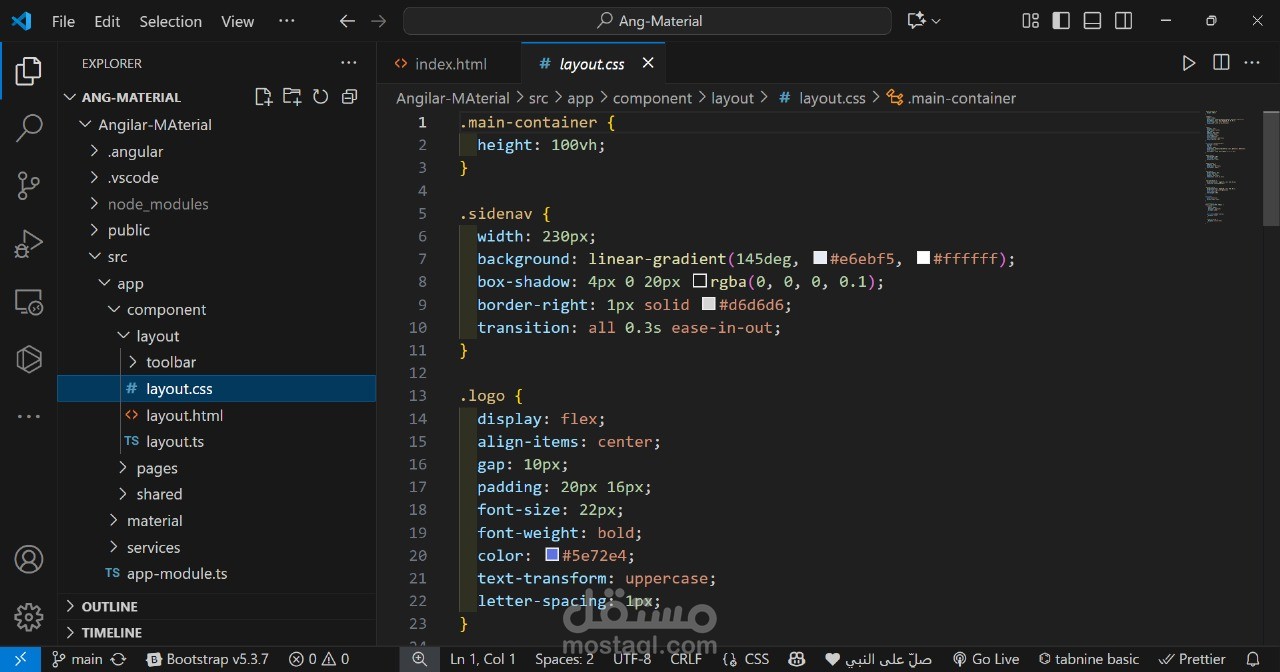
Task: Click the #5e72e4 color swatch
Action: coord(552,555)
